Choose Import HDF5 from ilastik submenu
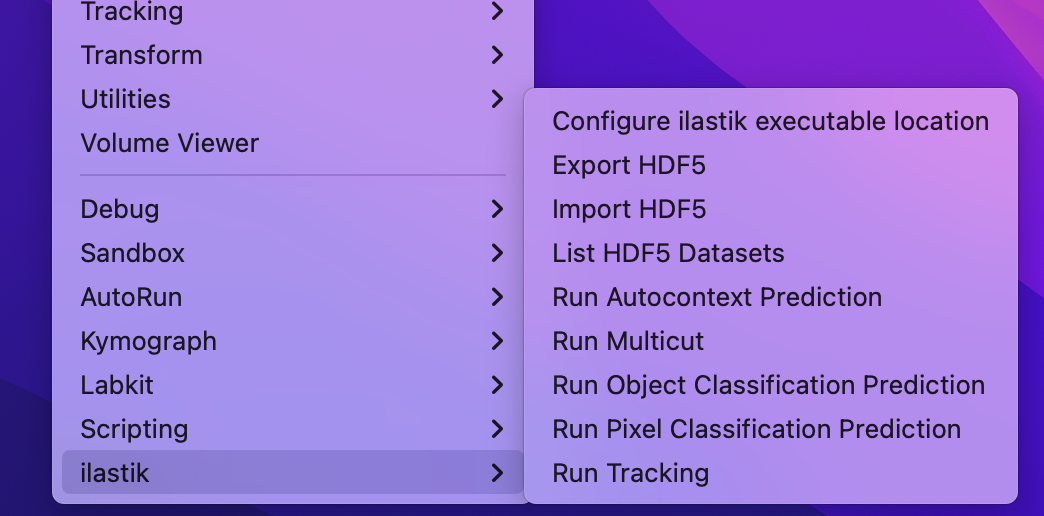This screenshot has height=516, width=1044. [x=770, y=209]
